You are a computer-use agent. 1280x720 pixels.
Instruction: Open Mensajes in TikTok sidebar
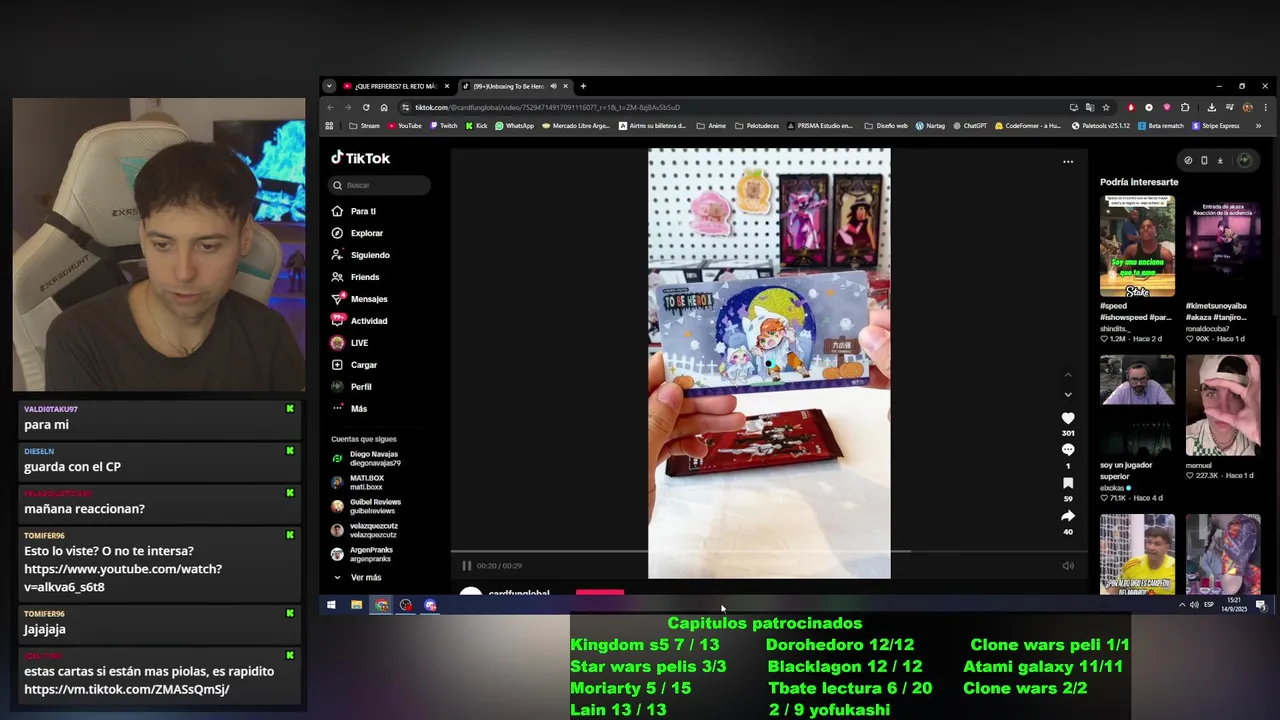point(359,299)
